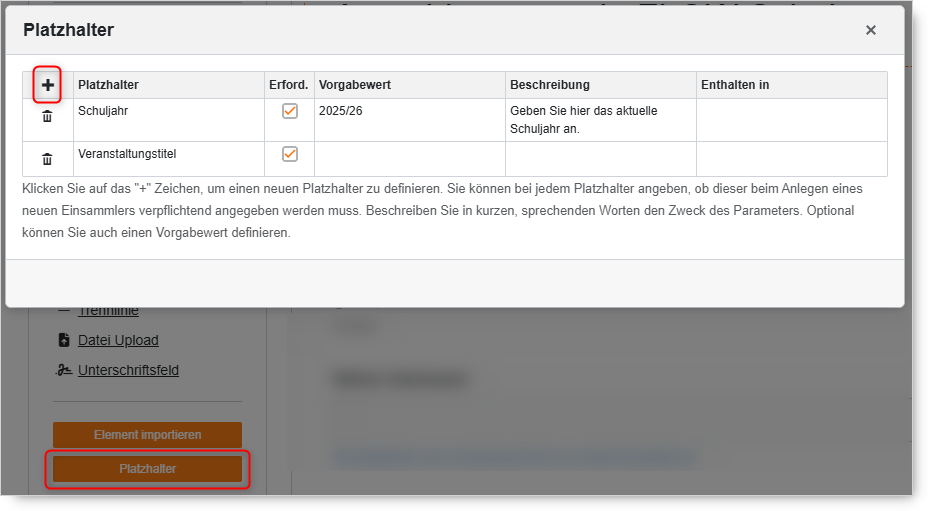928x511 pixels.
Task: Select the Schuljahr placeholder name cell
Action: (x=168, y=119)
